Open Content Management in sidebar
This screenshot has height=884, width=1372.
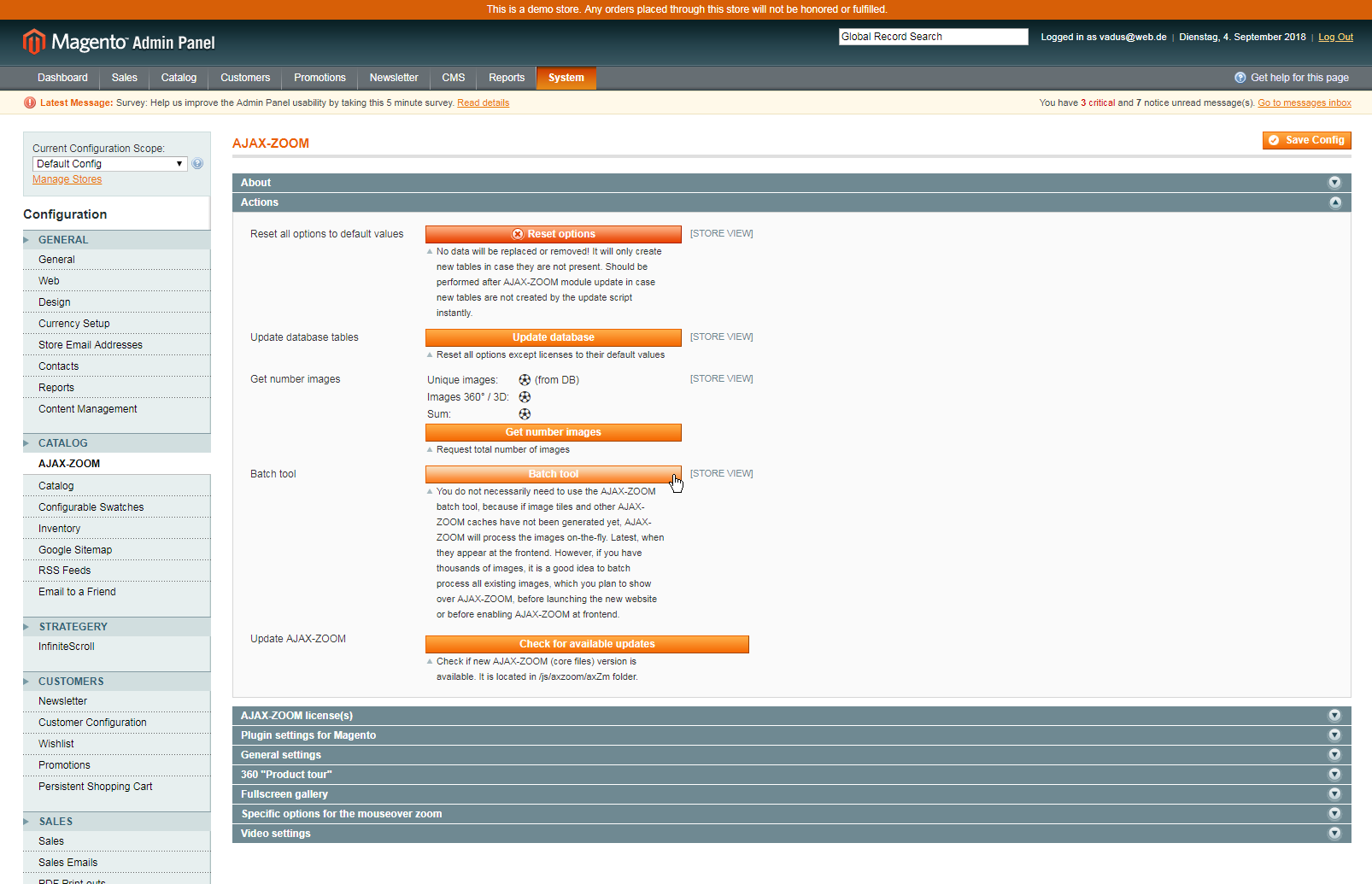[116, 409]
